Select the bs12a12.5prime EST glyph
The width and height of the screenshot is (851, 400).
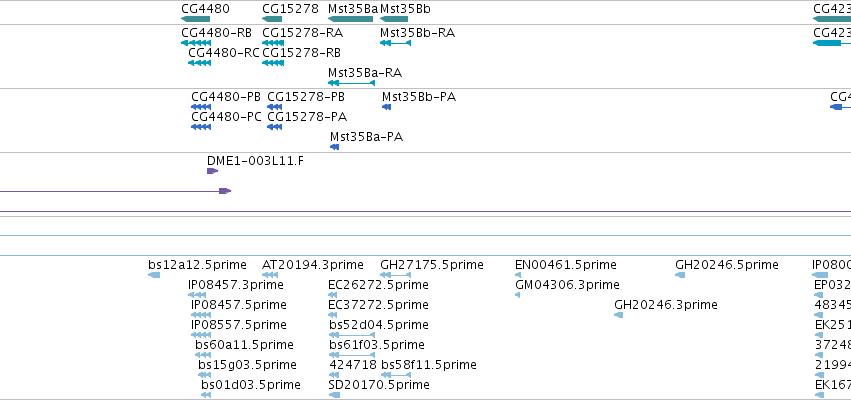click(x=154, y=275)
